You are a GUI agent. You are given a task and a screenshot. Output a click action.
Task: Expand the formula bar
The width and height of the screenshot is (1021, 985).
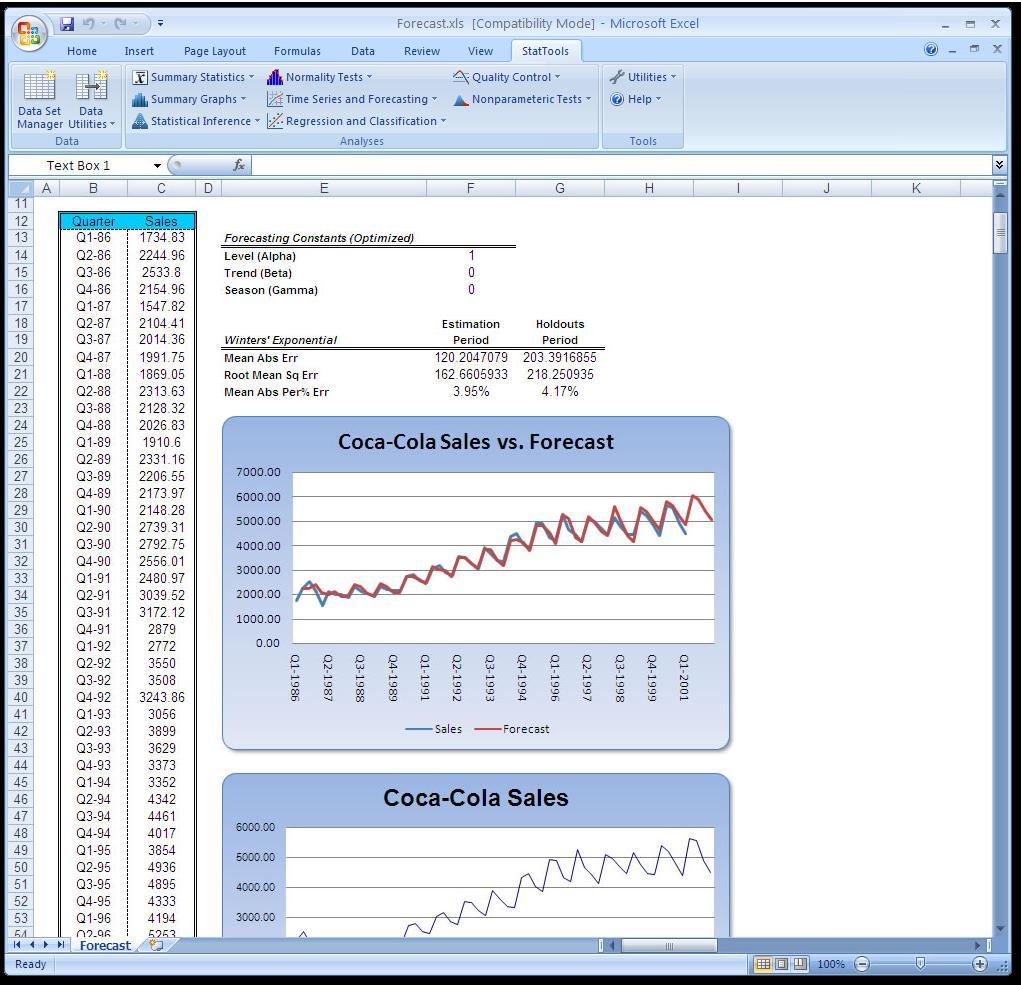tap(1000, 165)
